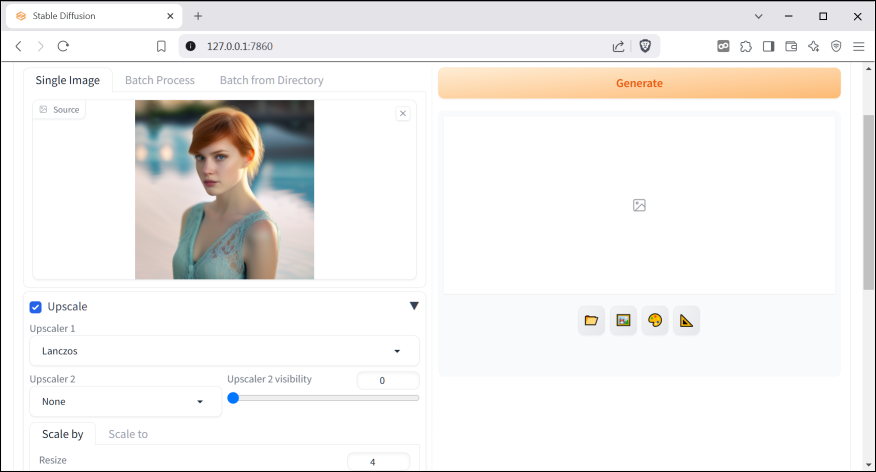Select the Scale to tab

128,434
